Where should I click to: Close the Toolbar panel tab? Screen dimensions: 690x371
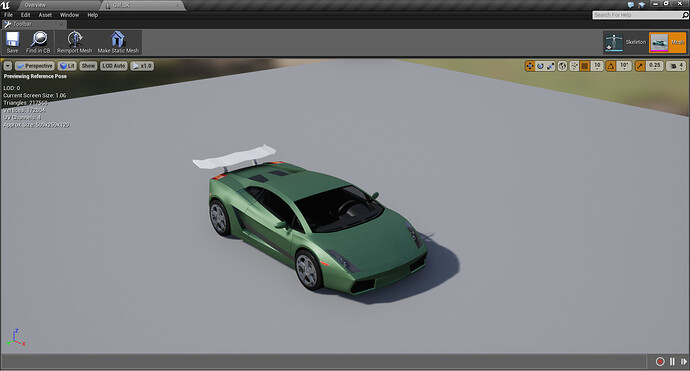click(x=61, y=24)
